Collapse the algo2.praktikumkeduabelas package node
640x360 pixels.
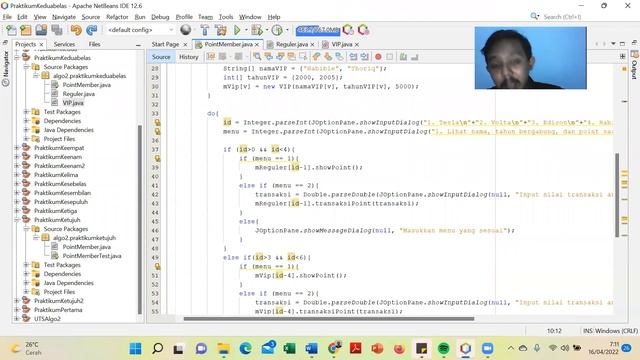click(36, 76)
